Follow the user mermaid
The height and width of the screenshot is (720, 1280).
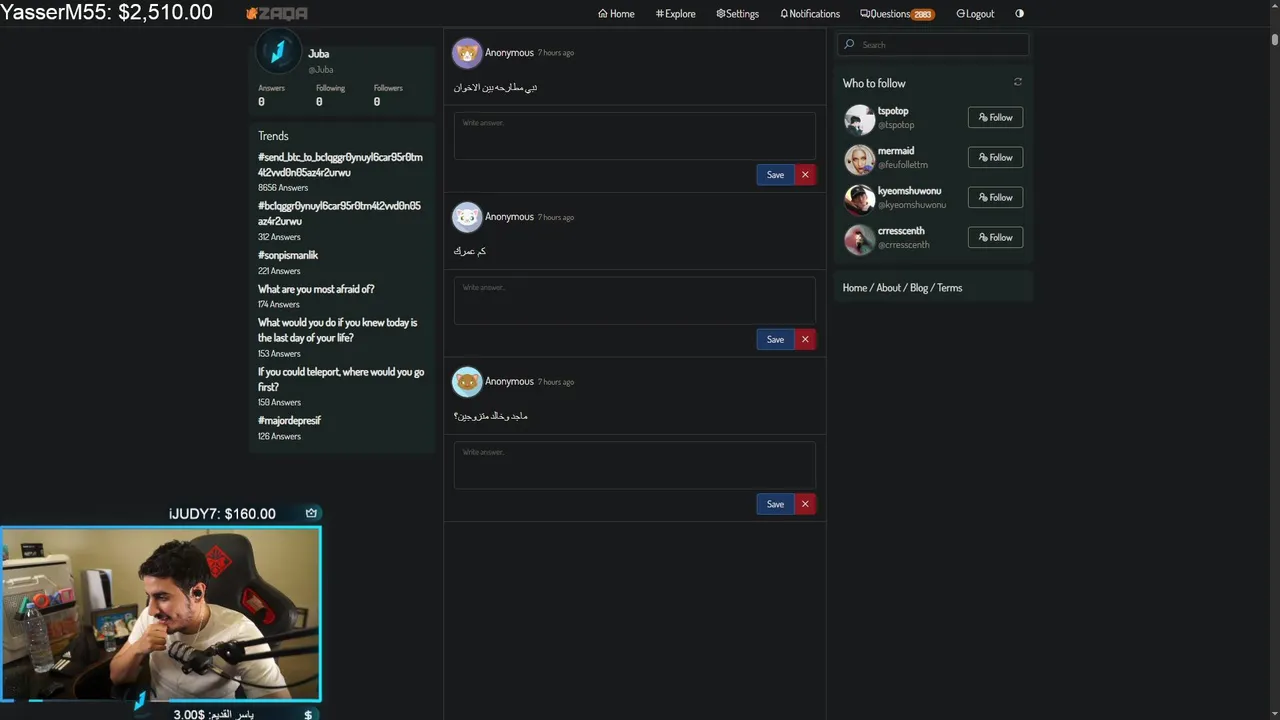click(x=995, y=157)
